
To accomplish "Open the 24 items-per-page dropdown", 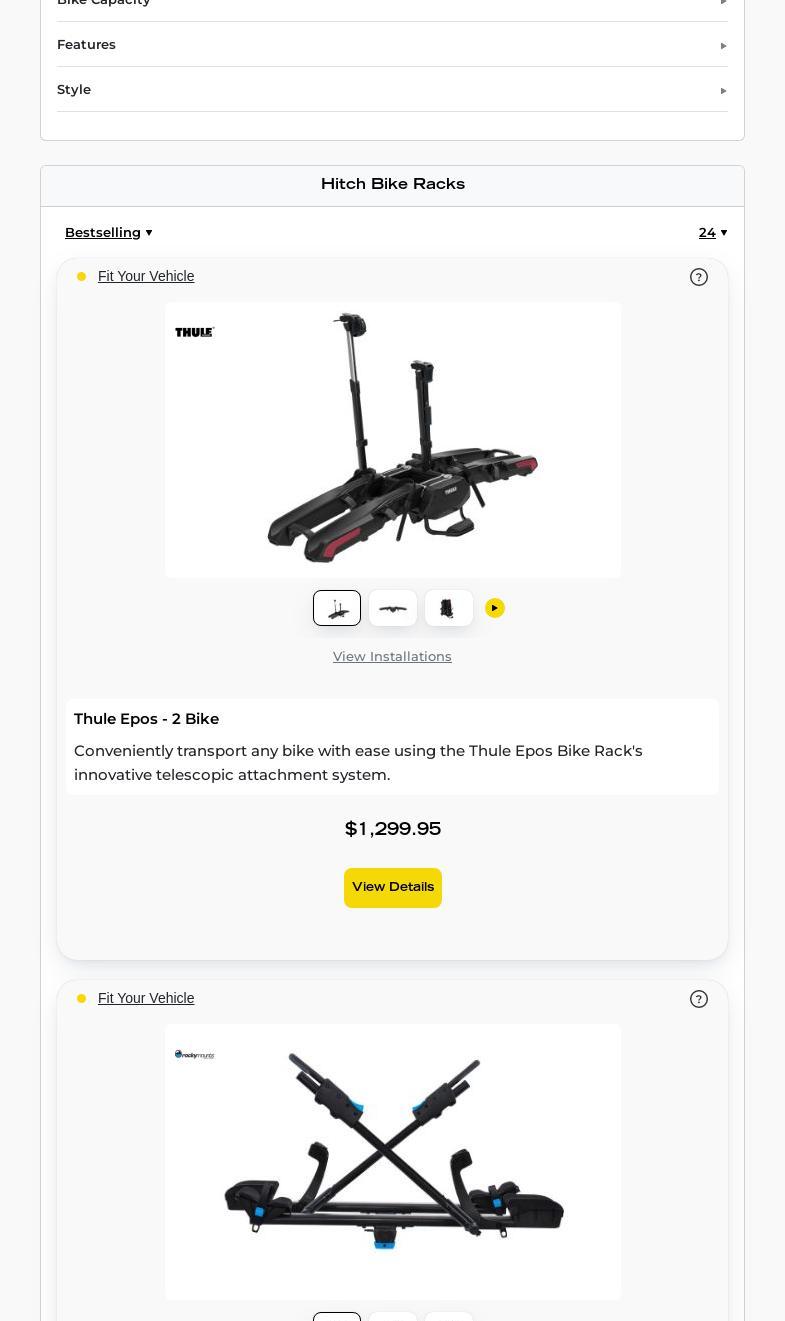I will 713,232.
